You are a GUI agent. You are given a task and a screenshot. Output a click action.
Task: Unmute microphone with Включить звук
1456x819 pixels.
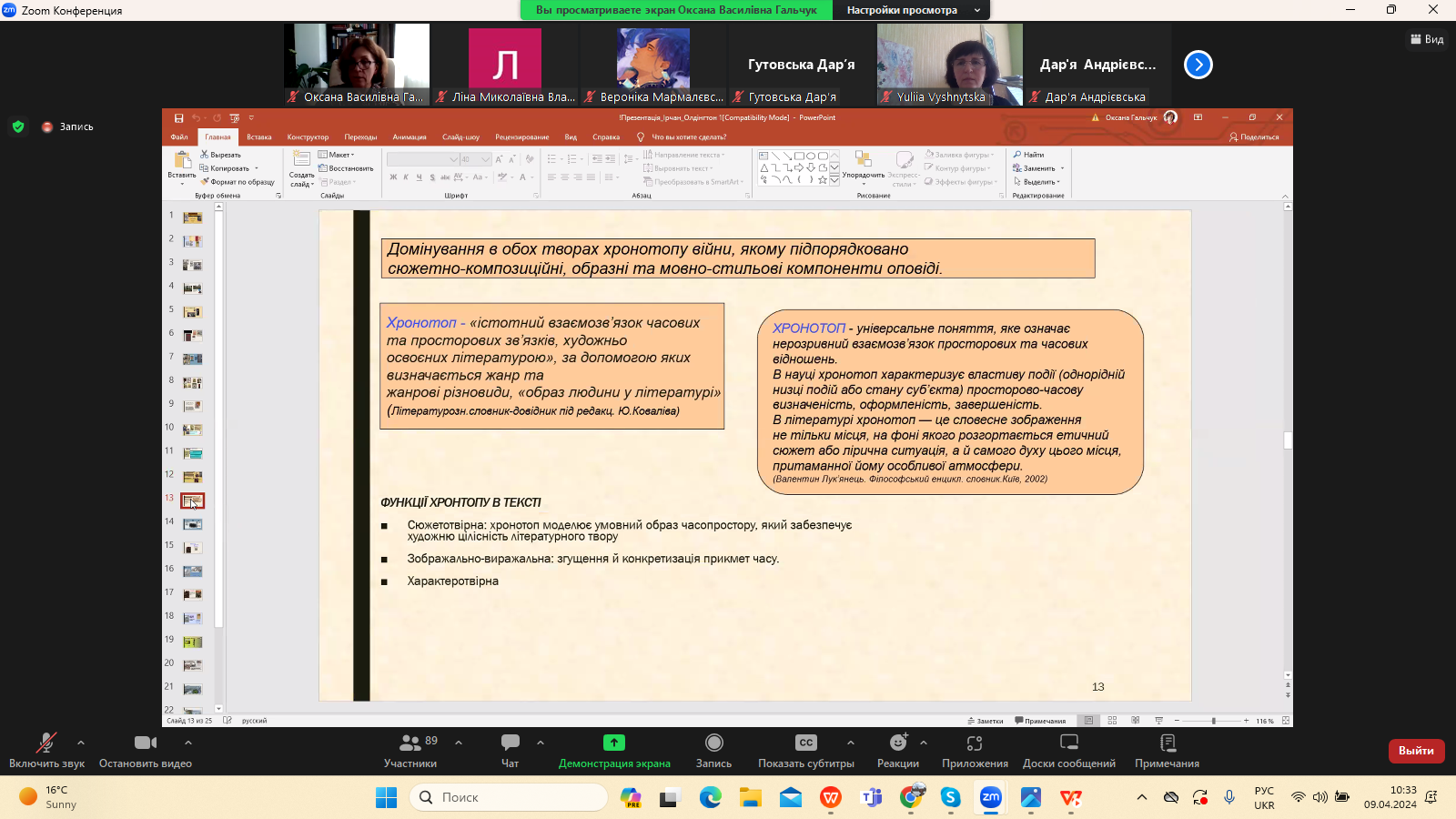point(46,750)
